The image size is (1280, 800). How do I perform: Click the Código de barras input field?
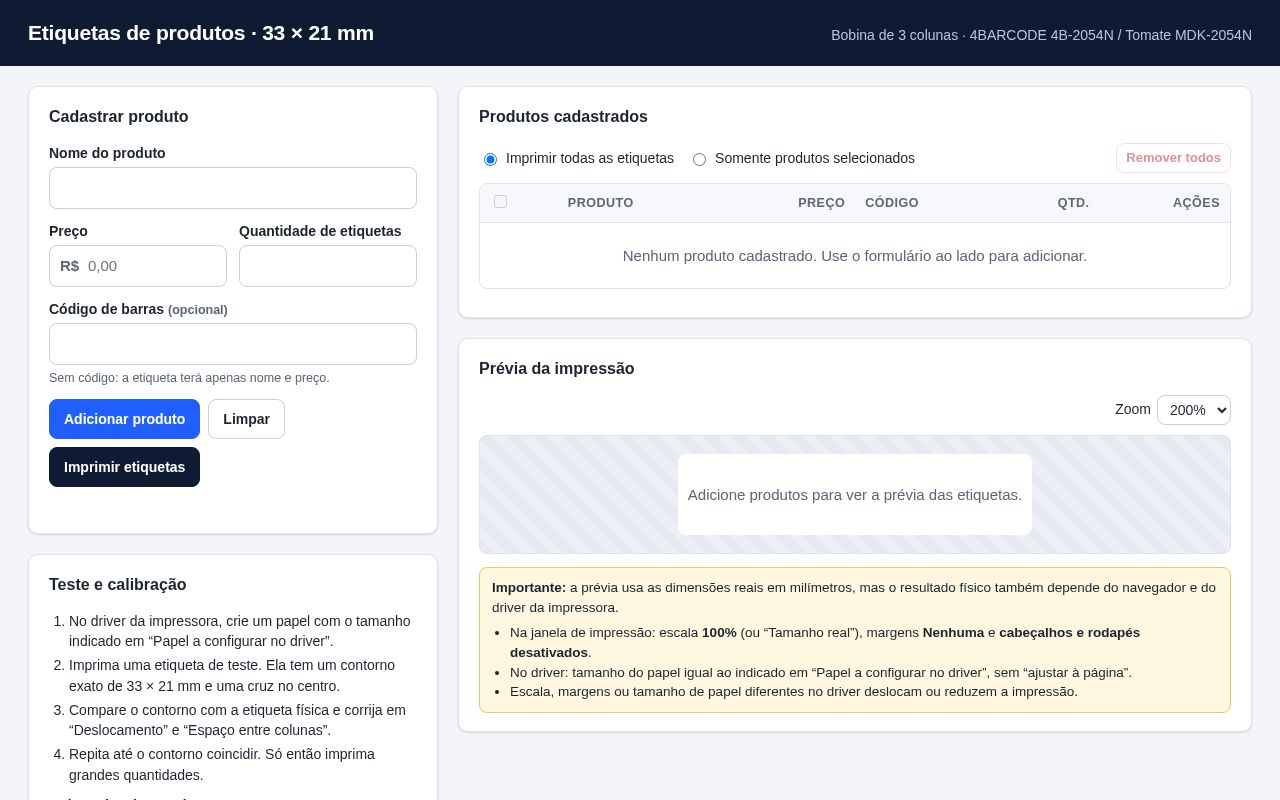click(233, 344)
